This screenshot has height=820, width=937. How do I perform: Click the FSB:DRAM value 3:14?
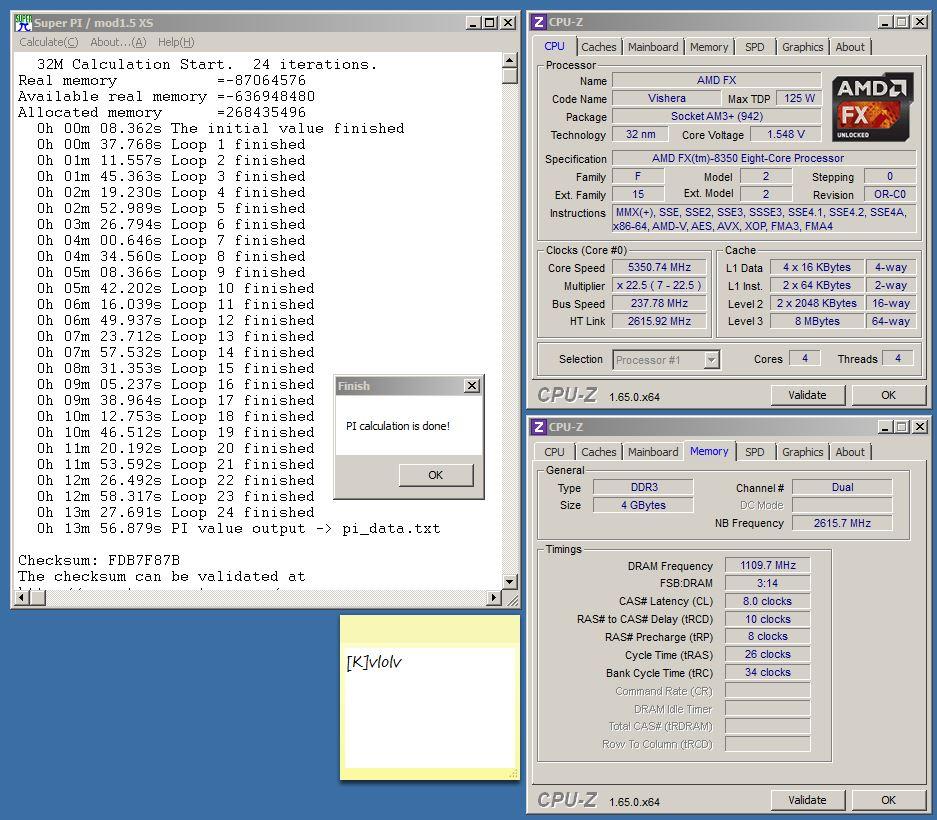point(768,583)
